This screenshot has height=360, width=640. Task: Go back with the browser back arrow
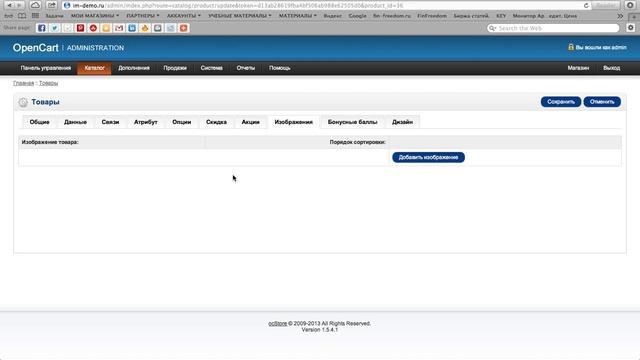(x=9, y=5)
